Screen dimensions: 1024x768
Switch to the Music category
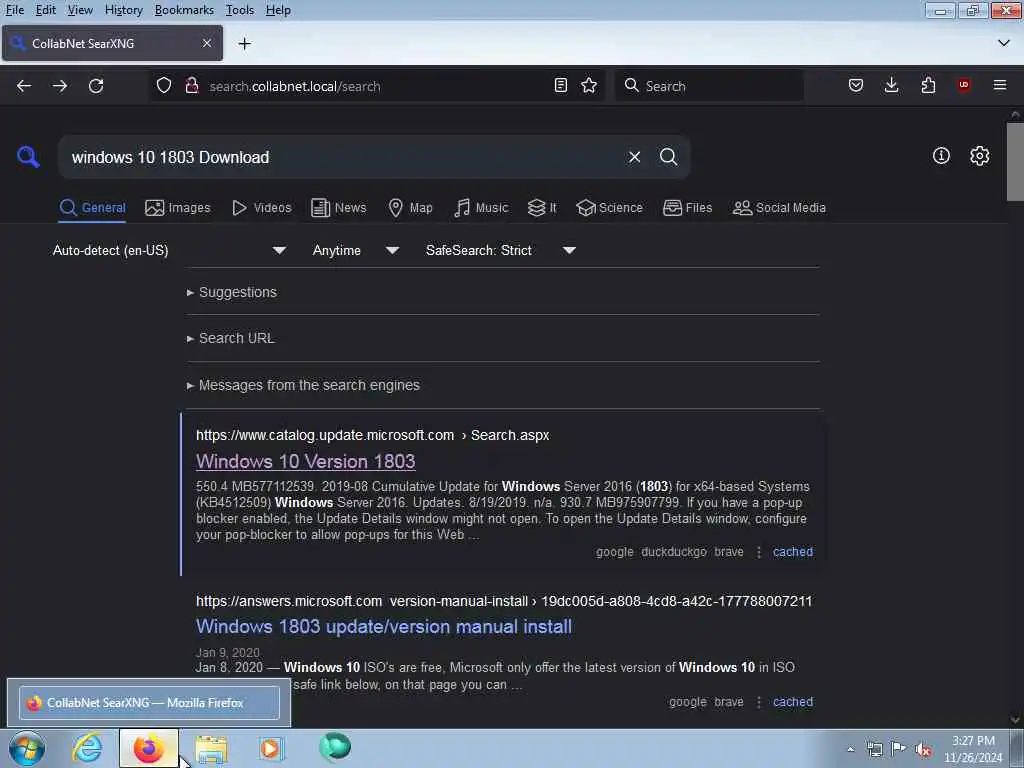click(x=481, y=208)
